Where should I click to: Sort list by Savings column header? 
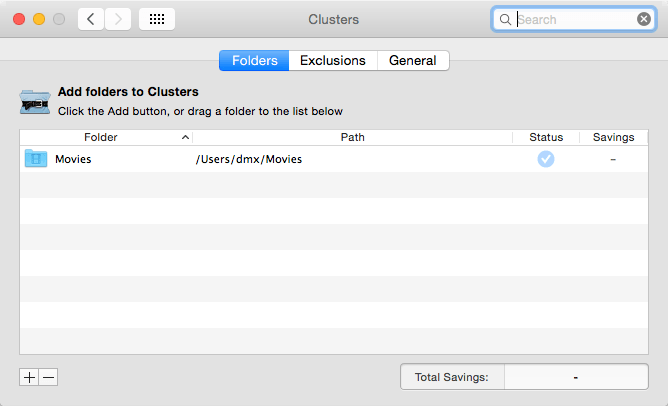click(613, 137)
